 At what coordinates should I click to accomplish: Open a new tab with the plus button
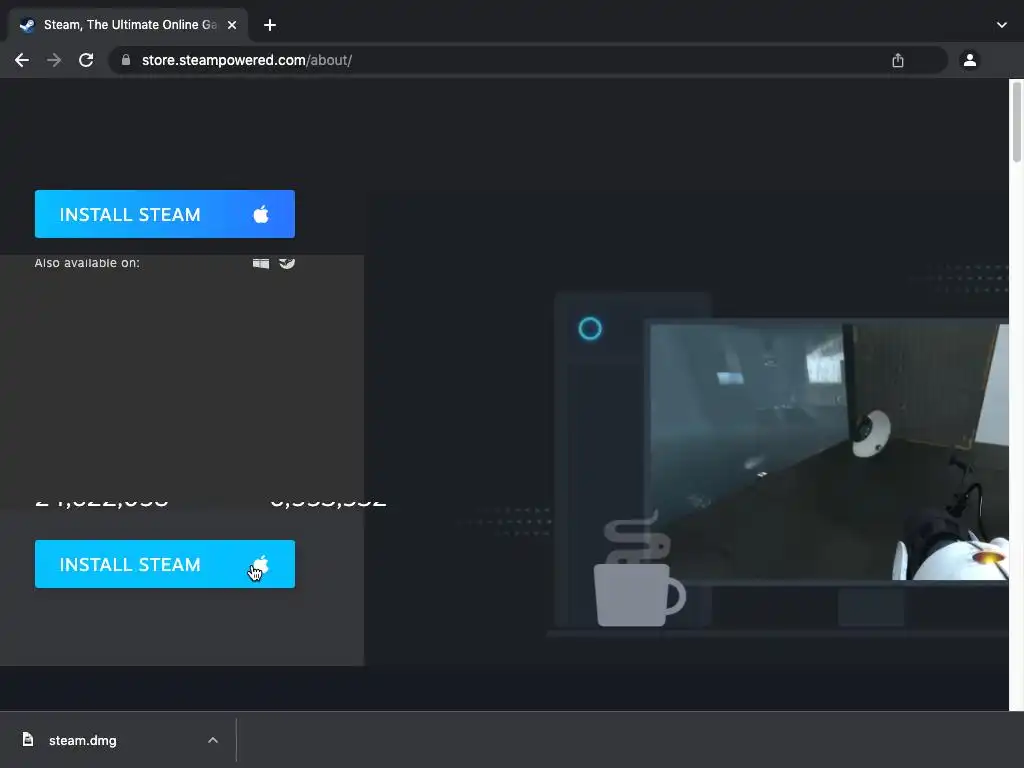pyautogui.click(x=270, y=25)
